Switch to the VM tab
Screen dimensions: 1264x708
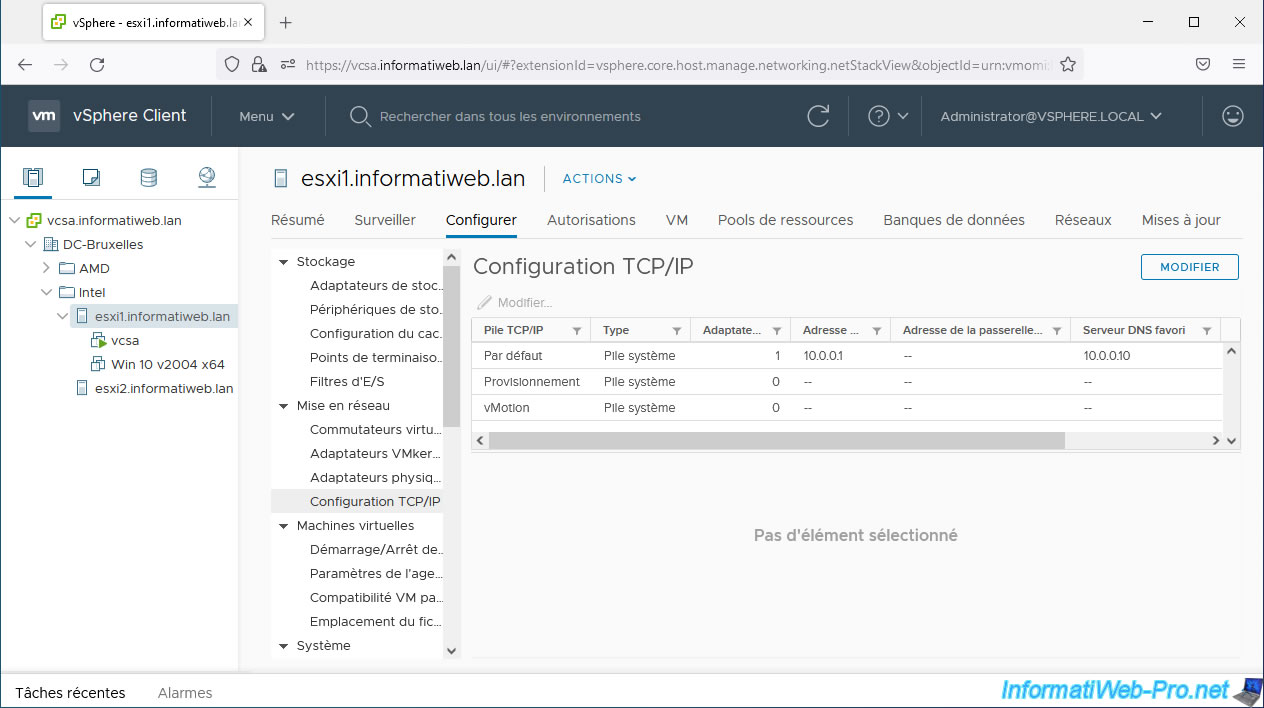pyautogui.click(x=677, y=220)
